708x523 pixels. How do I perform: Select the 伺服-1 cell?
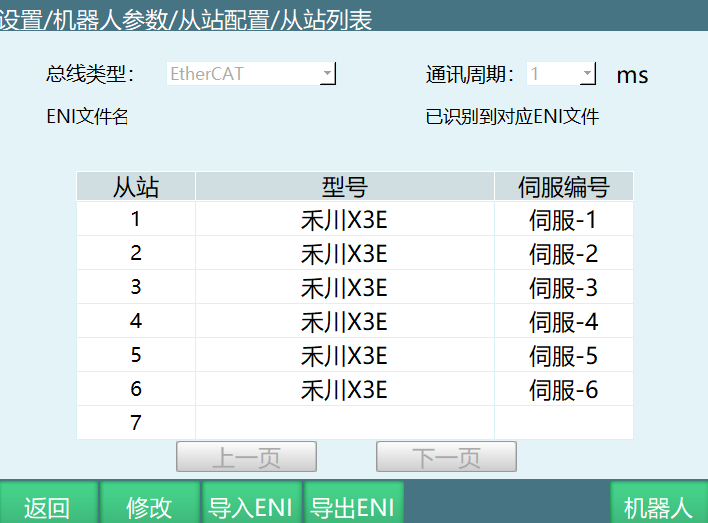pyautogui.click(x=564, y=219)
